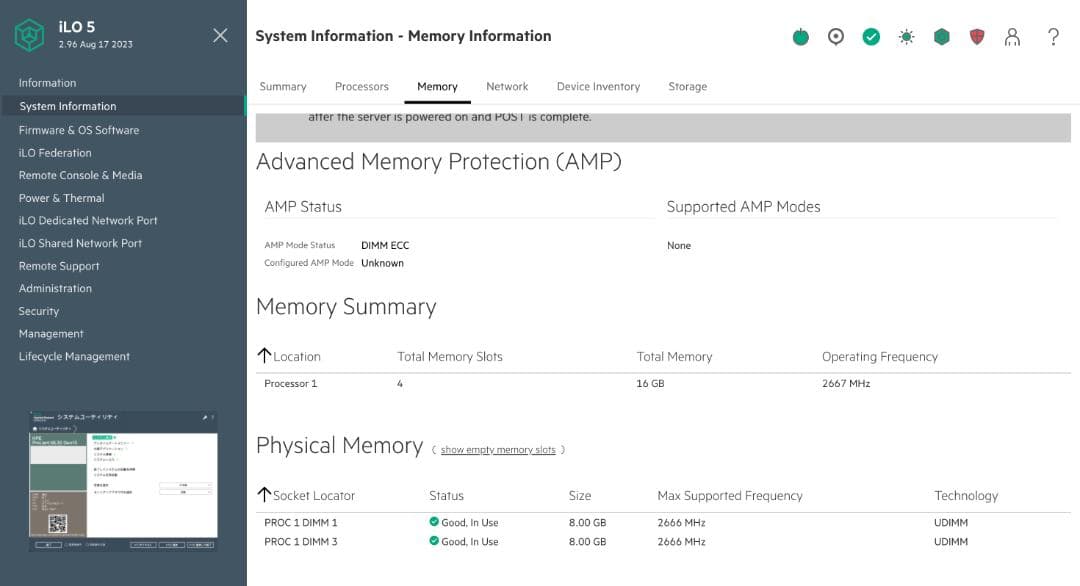1080x586 pixels.
Task: Toggle the UID indicator light
Action: coord(836,36)
